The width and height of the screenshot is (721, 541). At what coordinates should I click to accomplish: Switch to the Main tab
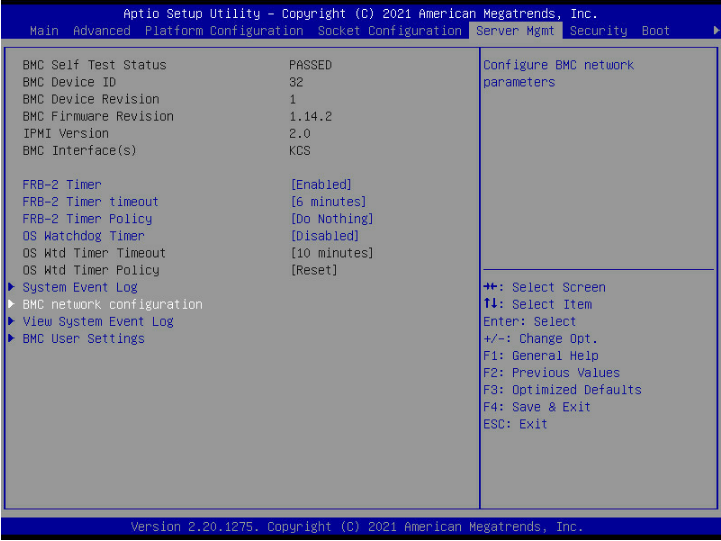44,31
